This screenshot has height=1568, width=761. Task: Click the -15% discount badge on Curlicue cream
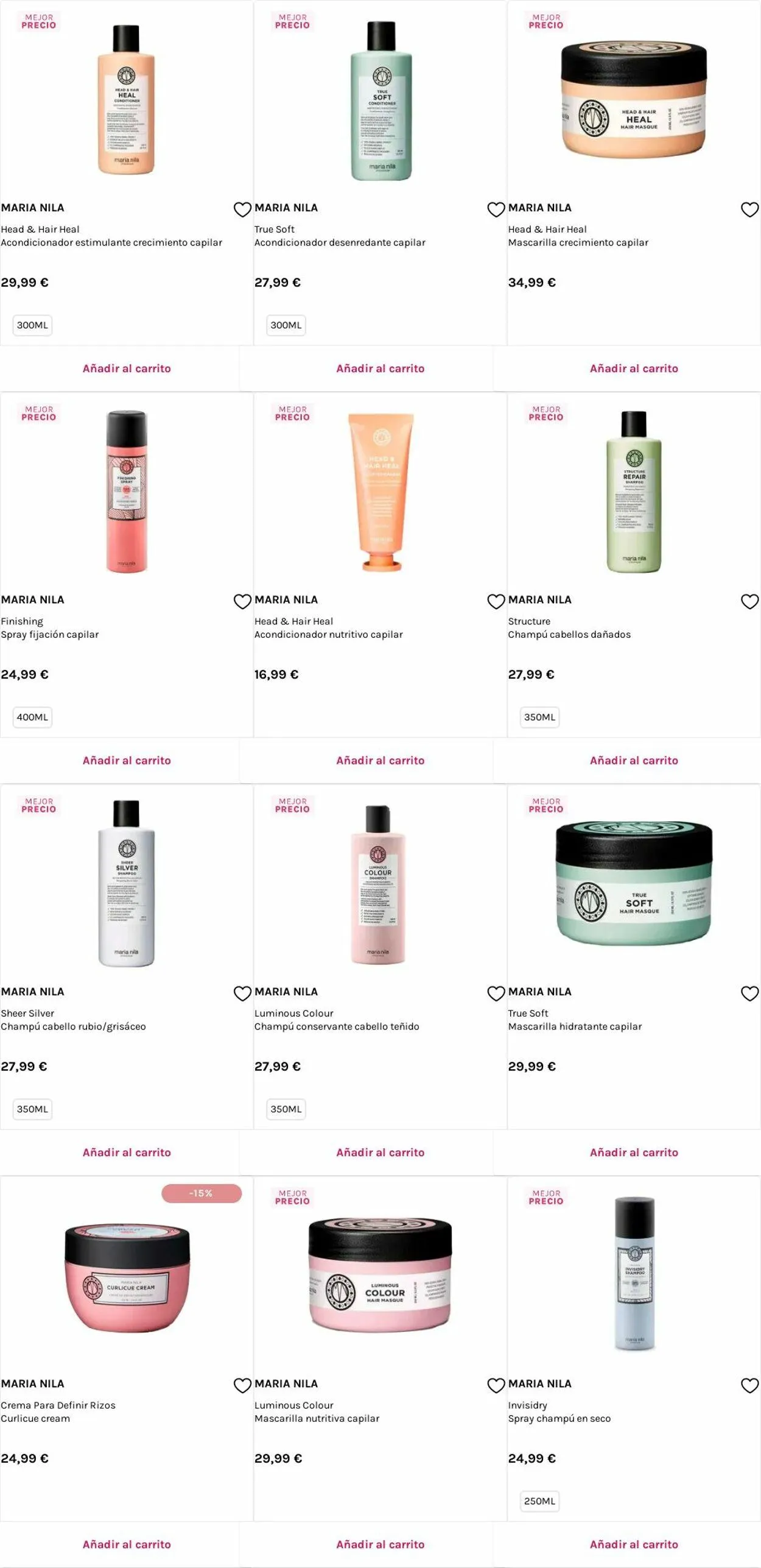[202, 1193]
